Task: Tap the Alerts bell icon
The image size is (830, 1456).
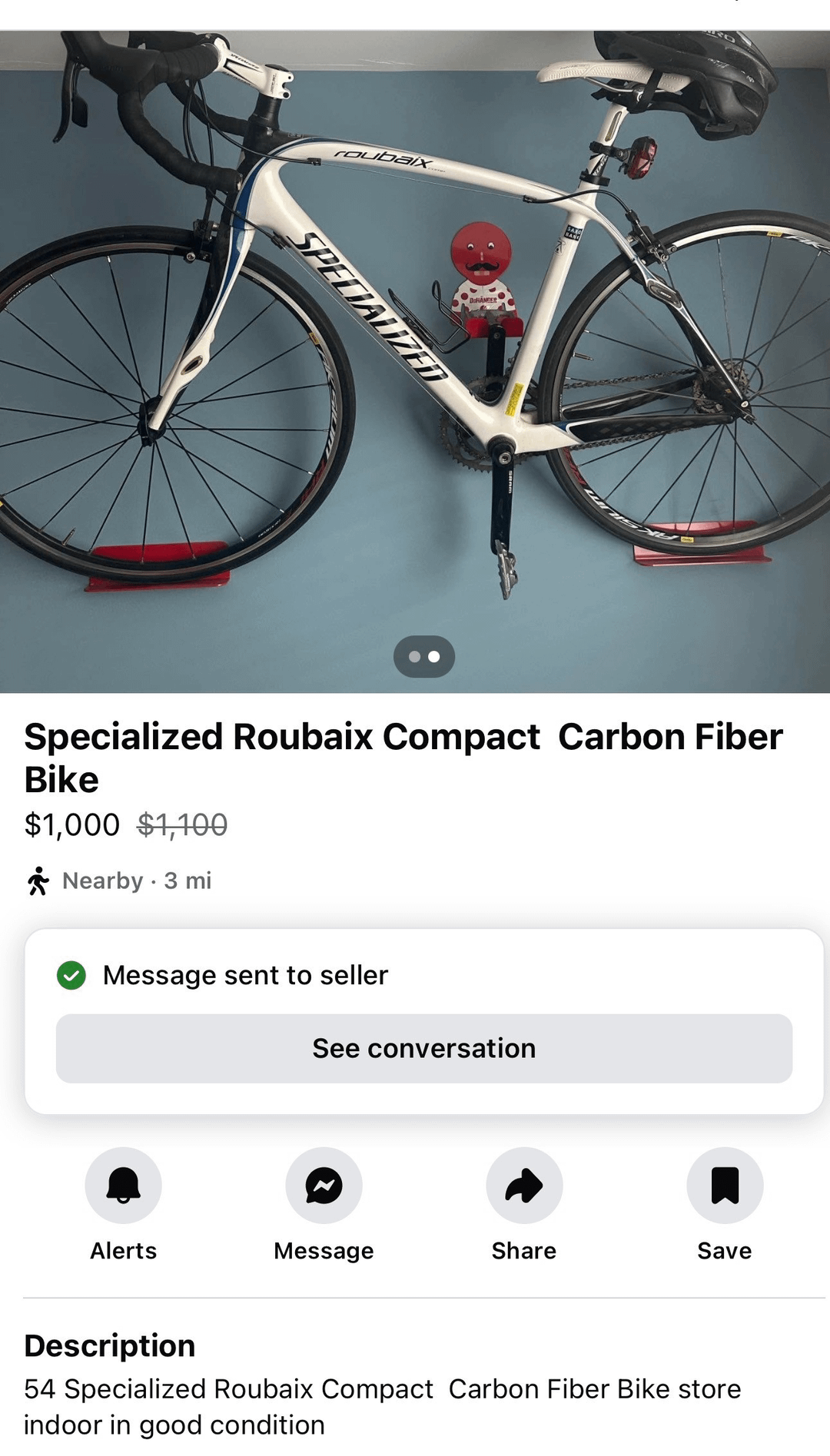Action: [123, 1185]
